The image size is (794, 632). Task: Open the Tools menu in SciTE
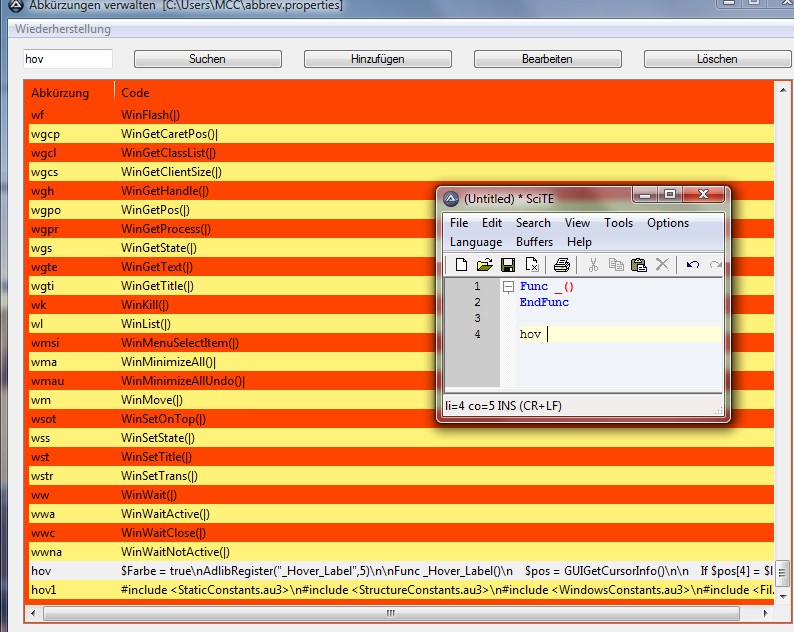click(x=618, y=223)
